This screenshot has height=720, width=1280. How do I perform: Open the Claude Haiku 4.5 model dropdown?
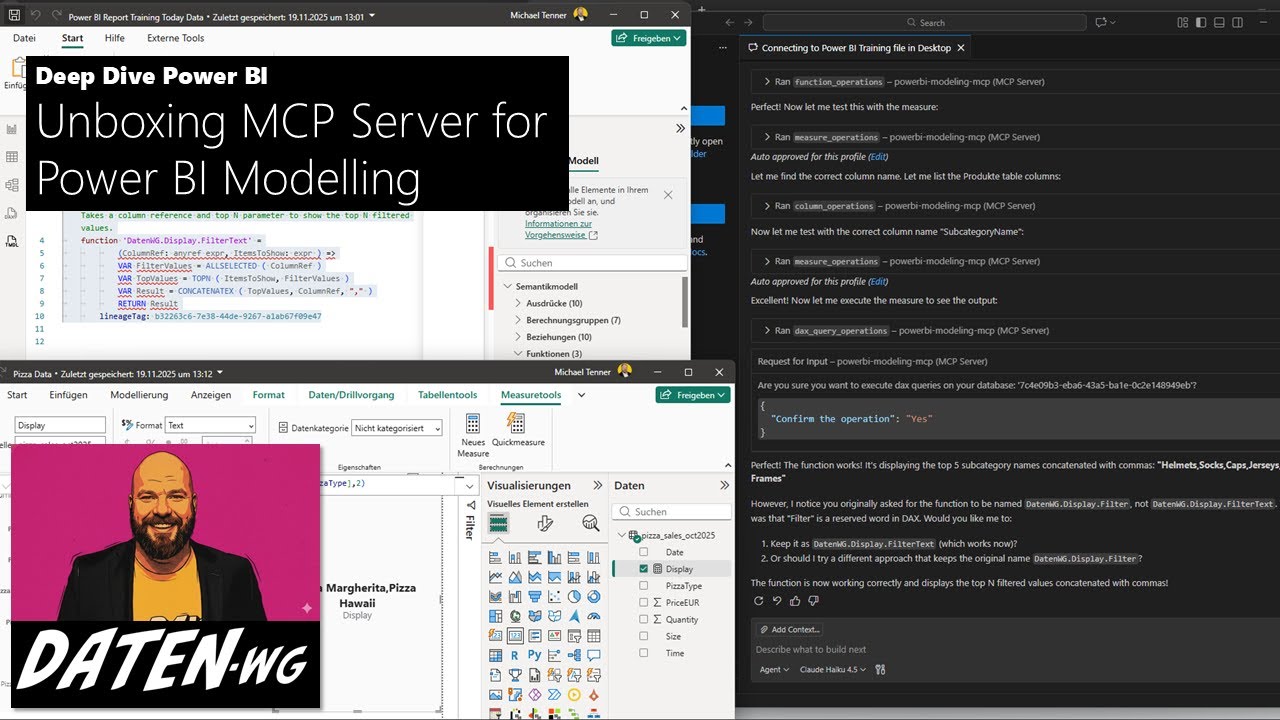point(832,670)
